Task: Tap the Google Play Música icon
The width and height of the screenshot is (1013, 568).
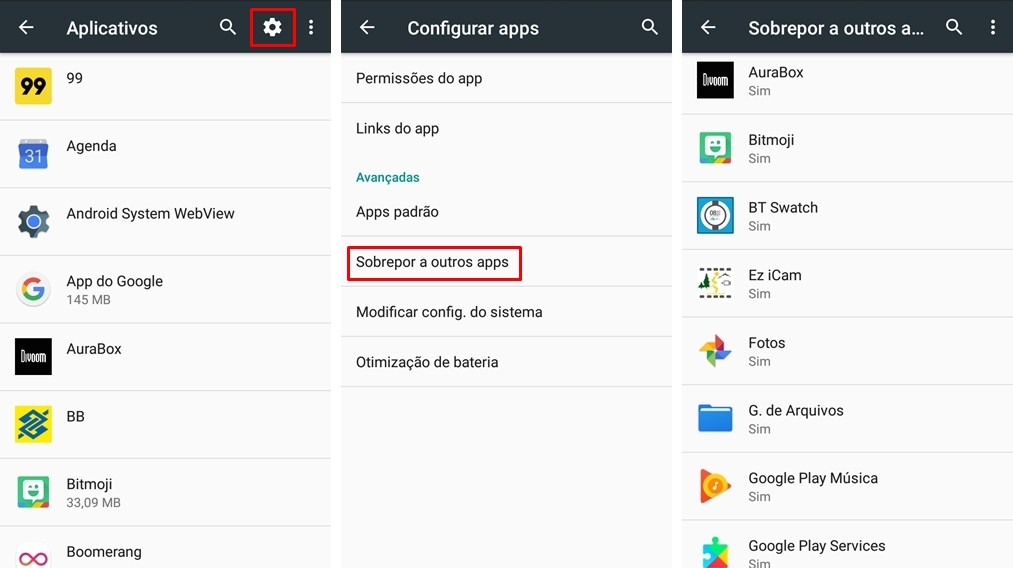Action: click(715, 486)
